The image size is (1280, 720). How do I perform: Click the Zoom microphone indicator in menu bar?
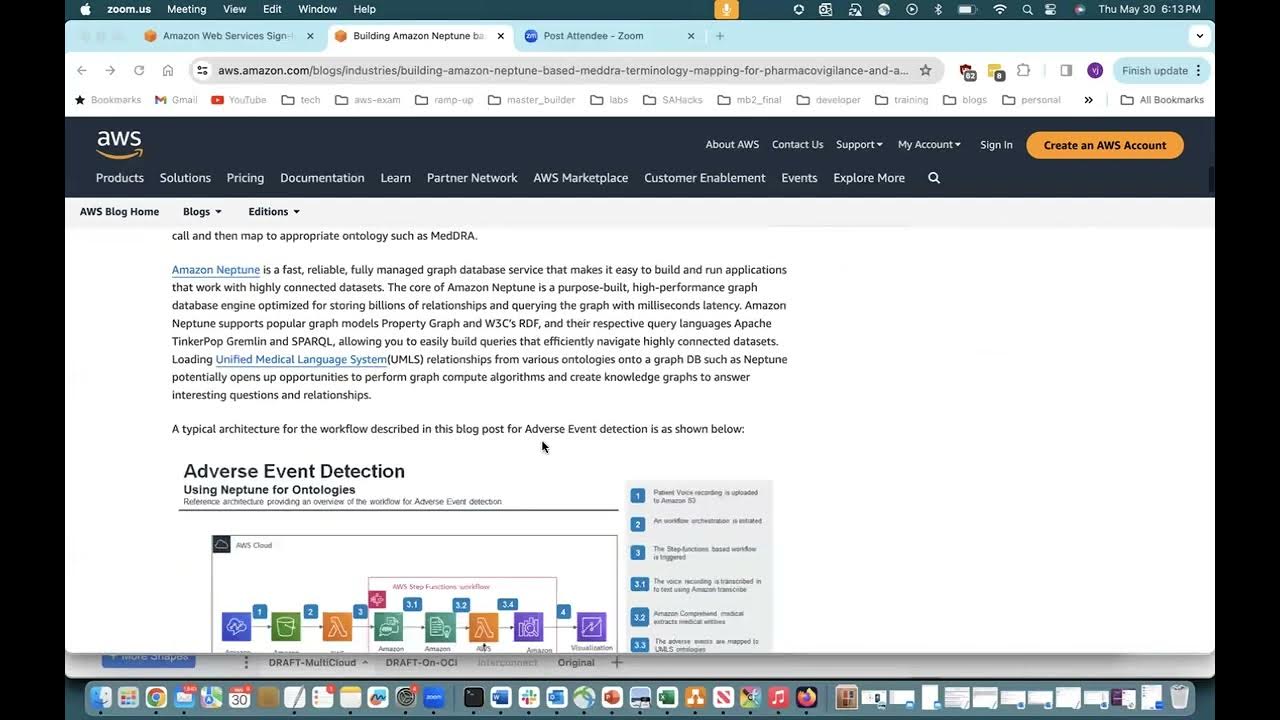(x=727, y=9)
